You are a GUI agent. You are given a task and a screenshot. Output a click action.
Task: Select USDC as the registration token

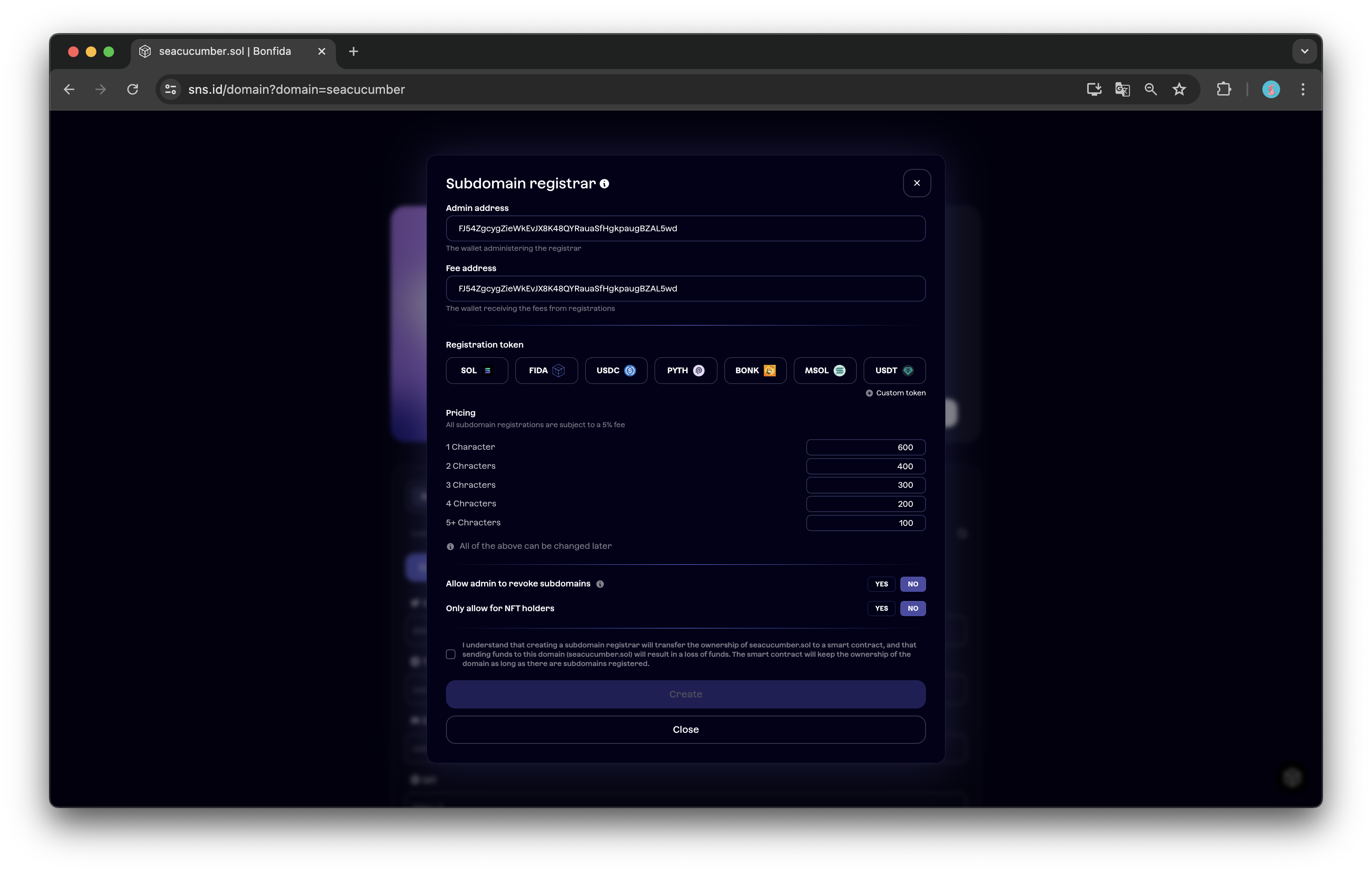tap(615, 371)
